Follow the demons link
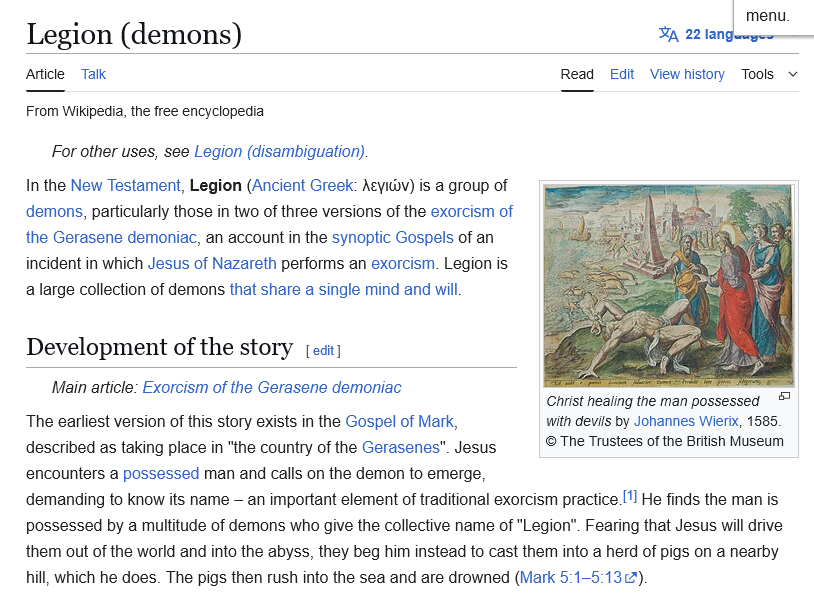Image resolution: width=814 pixels, height=599 pixels. (x=55, y=211)
